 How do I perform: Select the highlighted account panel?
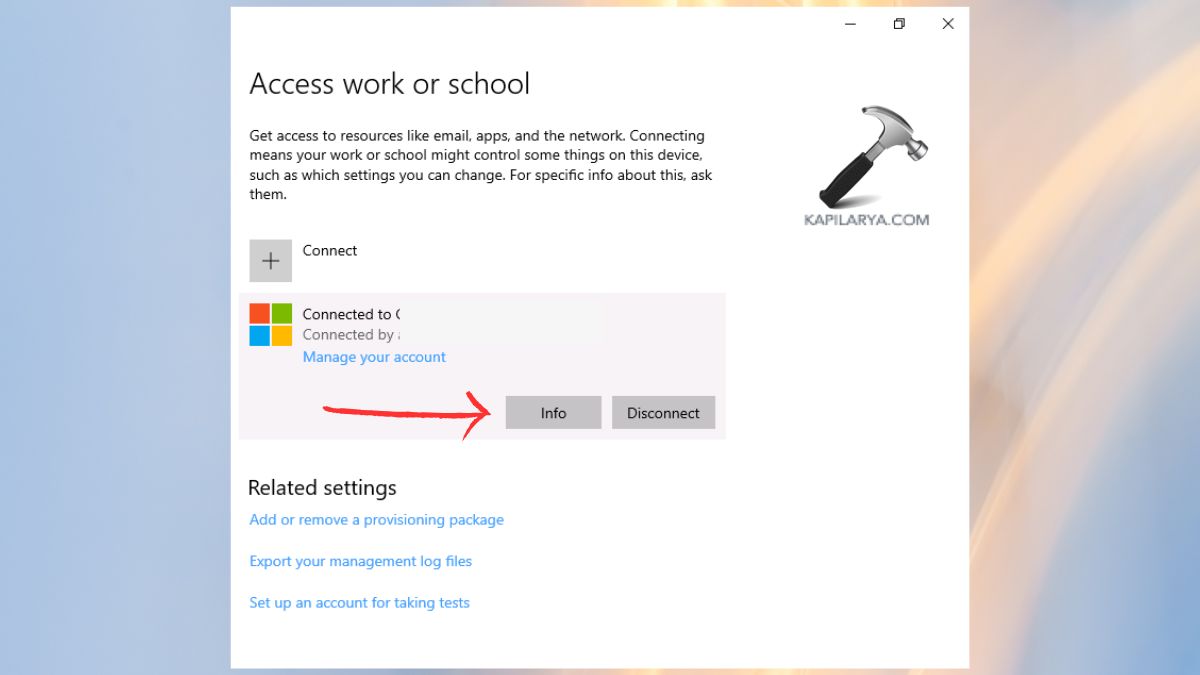pos(483,364)
